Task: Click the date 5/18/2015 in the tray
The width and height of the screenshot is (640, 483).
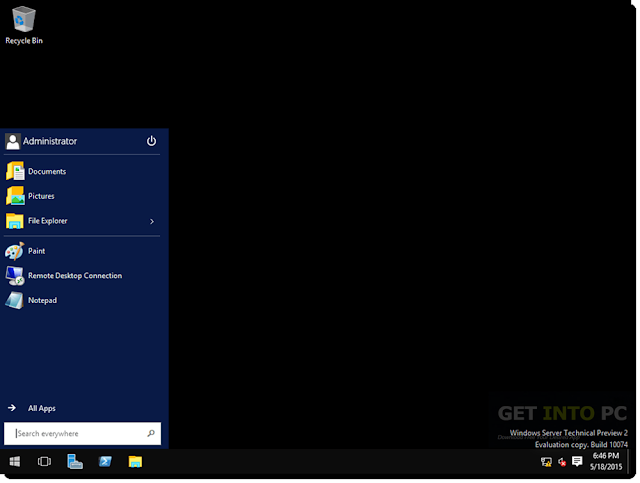Action: click(x=606, y=467)
